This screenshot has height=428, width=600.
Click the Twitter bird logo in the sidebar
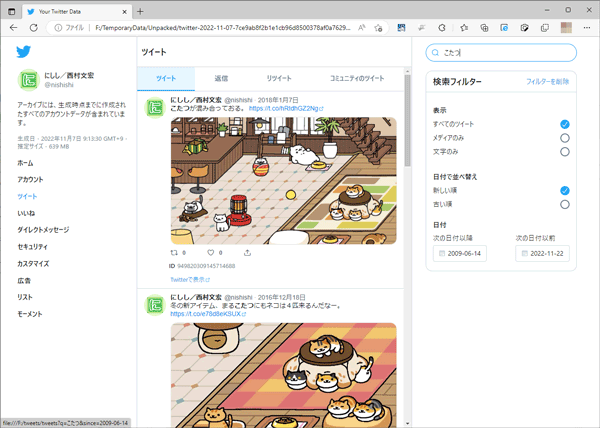[23, 52]
